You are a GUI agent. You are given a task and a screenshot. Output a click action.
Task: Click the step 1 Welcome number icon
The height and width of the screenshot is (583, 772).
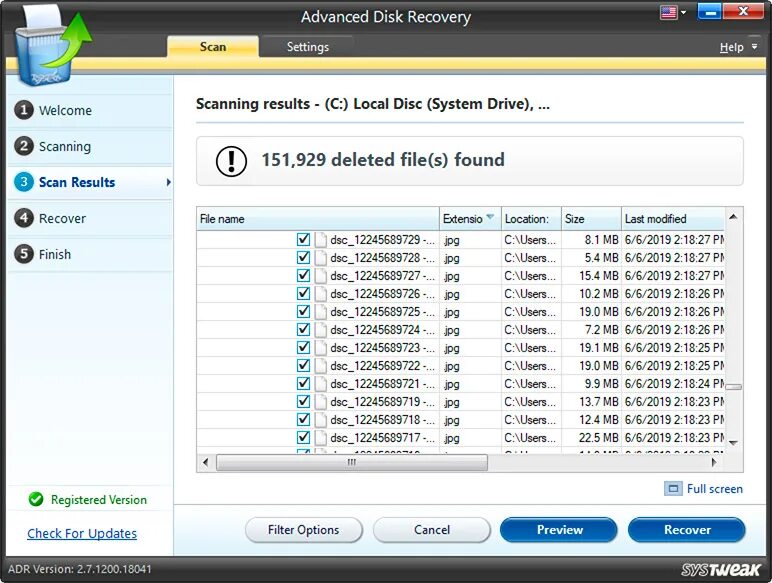24,110
